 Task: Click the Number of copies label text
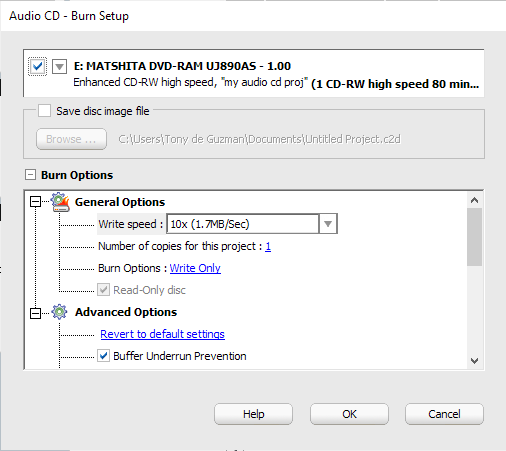point(180,246)
